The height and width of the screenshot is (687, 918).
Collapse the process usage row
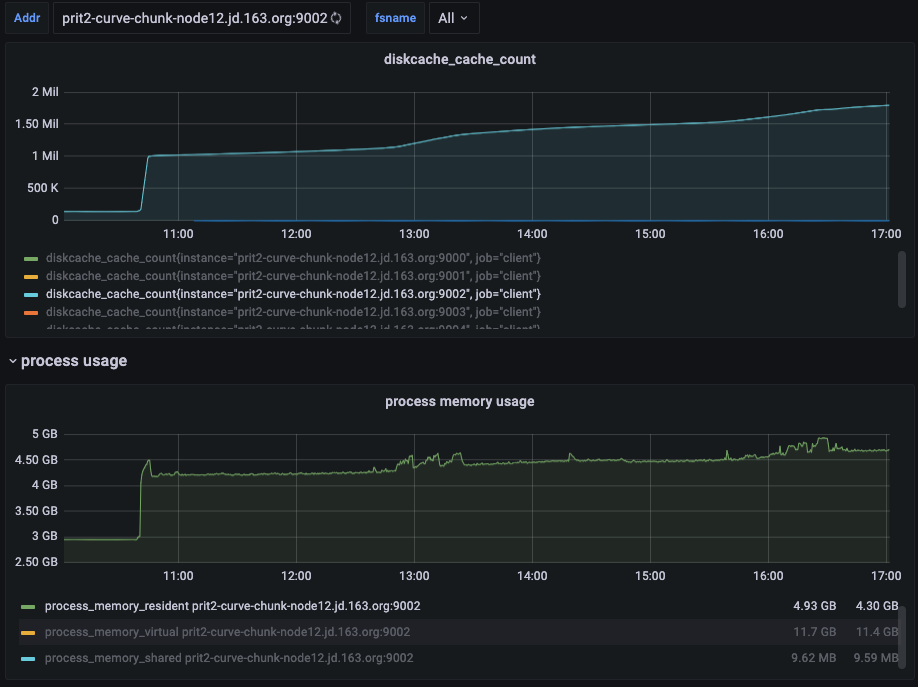click(x=13, y=361)
